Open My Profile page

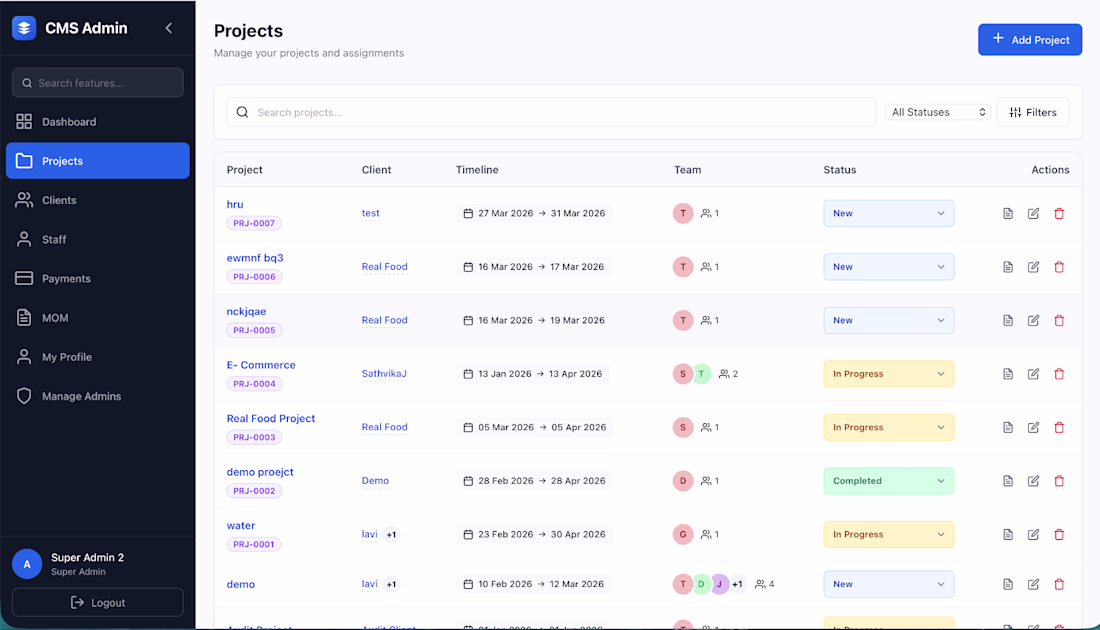(98, 357)
